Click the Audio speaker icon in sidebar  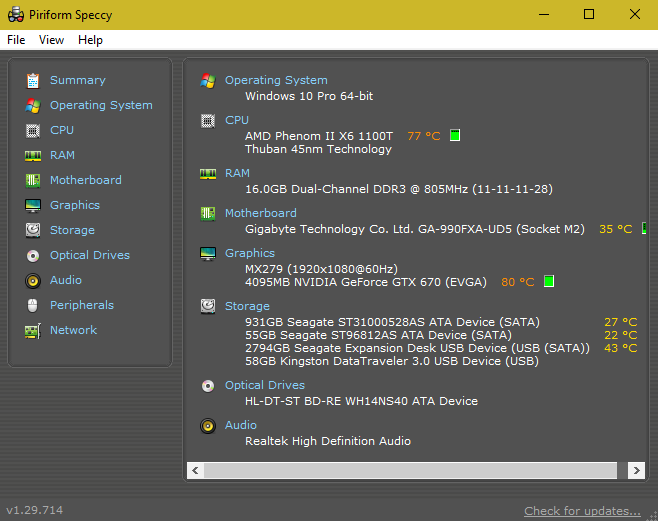coord(33,280)
